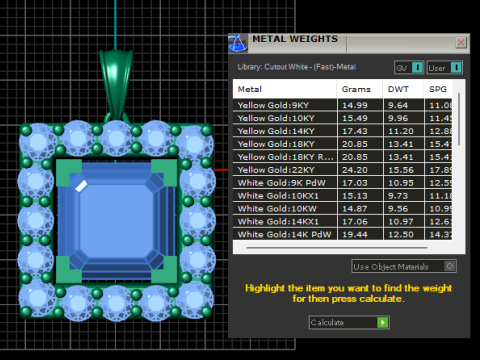Click the 15.56 DWT value

tap(401, 170)
